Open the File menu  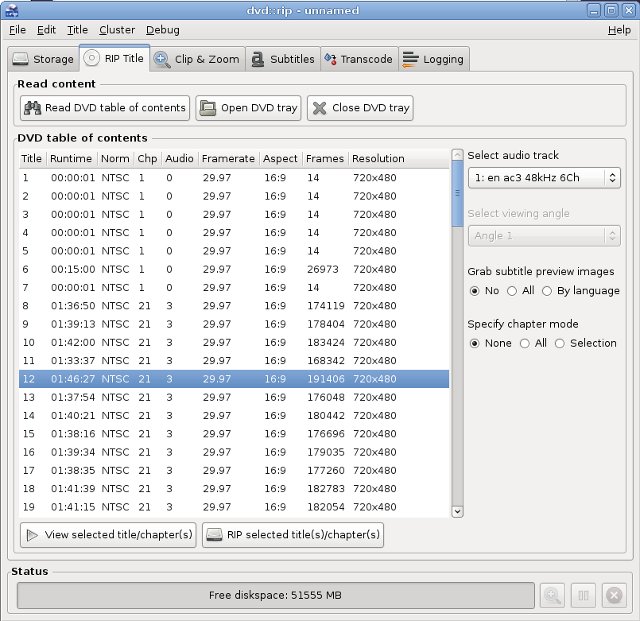click(17, 30)
